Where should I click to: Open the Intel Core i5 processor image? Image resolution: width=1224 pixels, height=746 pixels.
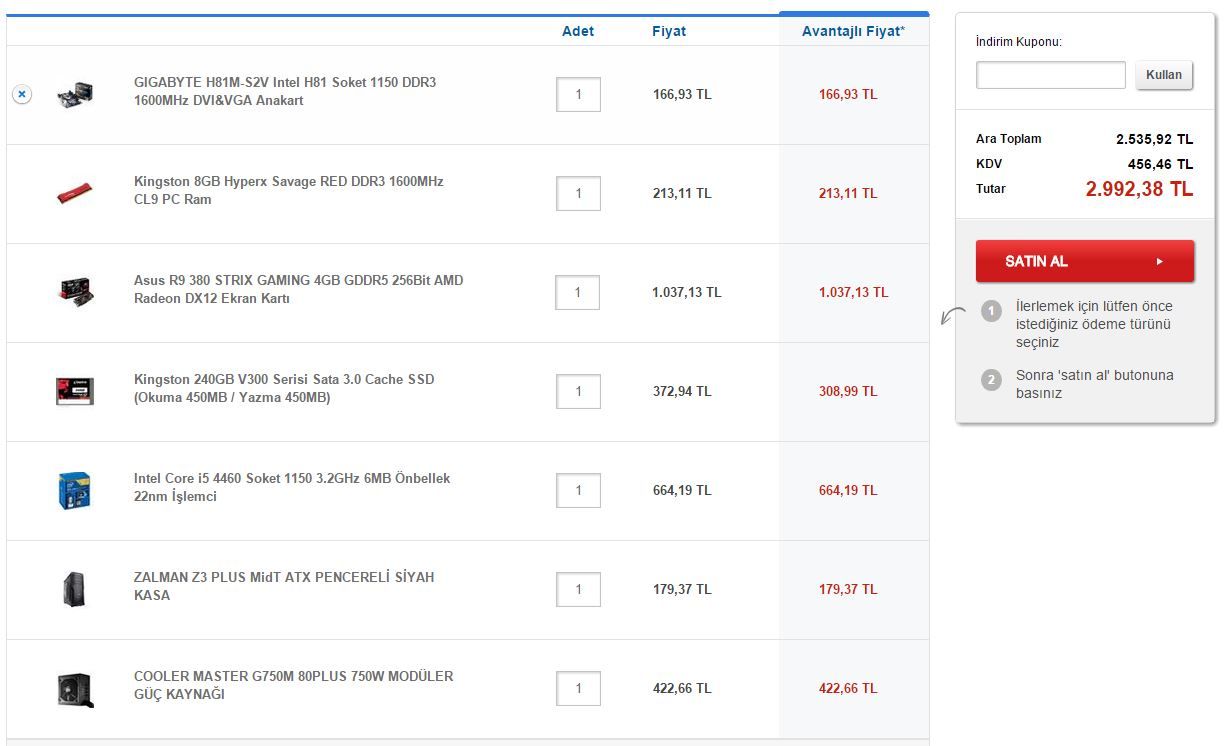coord(75,490)
